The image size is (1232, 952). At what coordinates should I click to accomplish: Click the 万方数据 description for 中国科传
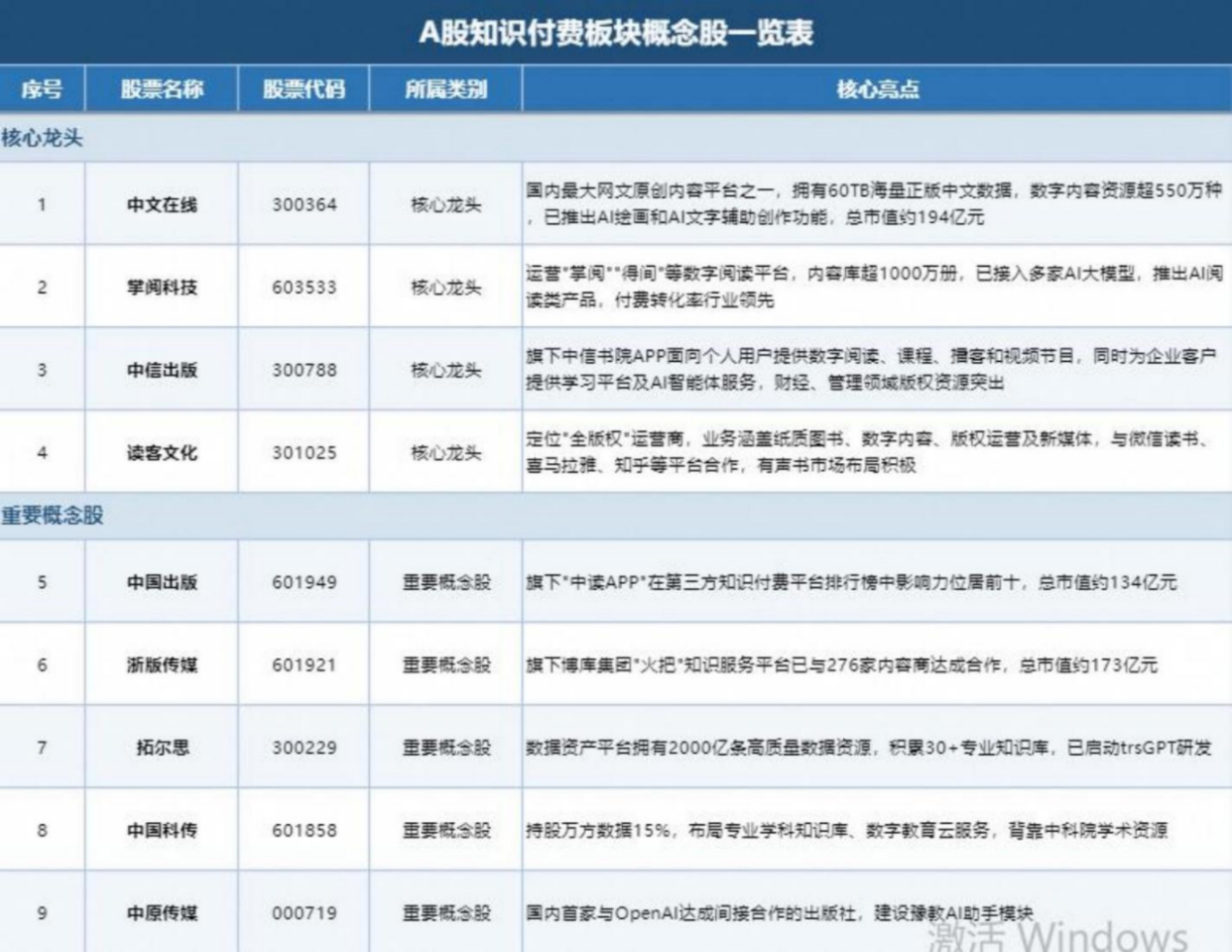point(846,830)
